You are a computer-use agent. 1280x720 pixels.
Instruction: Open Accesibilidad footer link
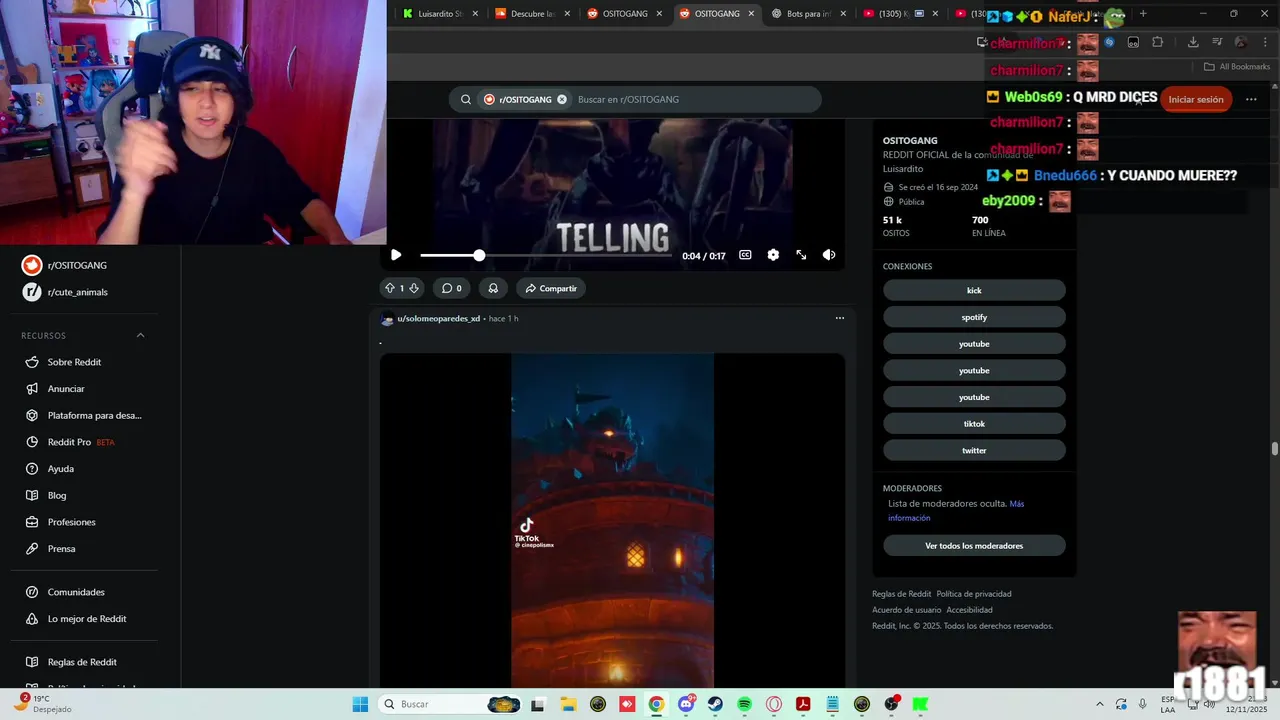click(969, 610)
